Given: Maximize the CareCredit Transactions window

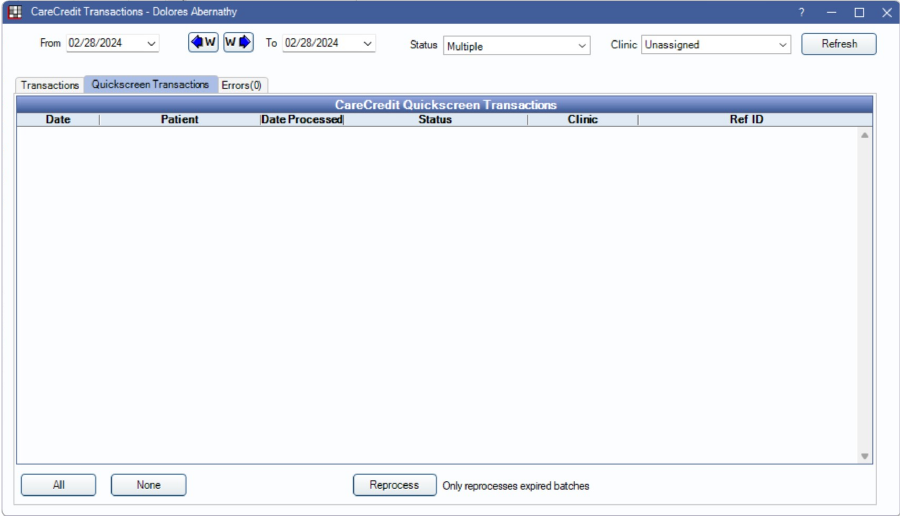Looking at the screenshot, I should click(859, 12).
